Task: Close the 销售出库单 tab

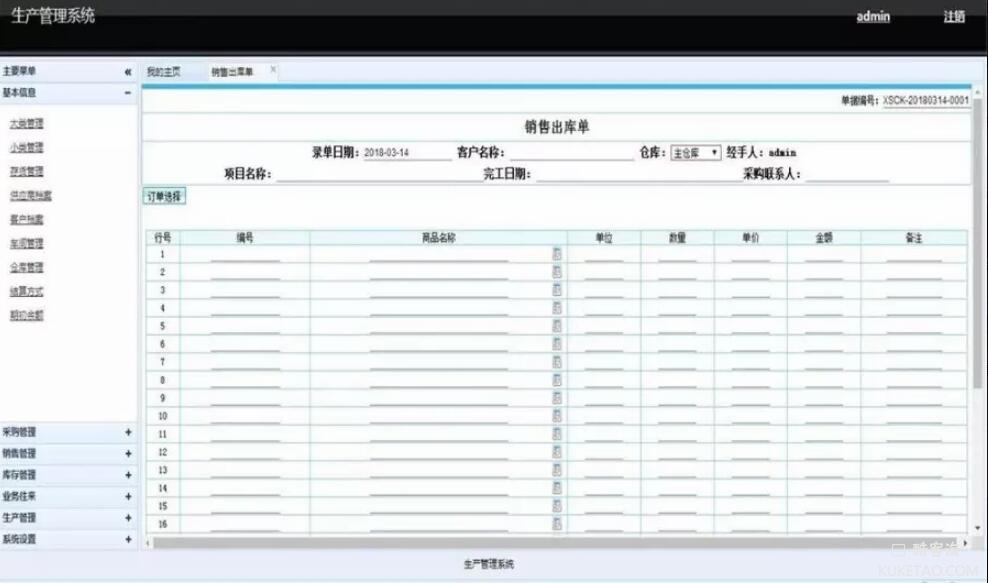Action: click(273, 69)
